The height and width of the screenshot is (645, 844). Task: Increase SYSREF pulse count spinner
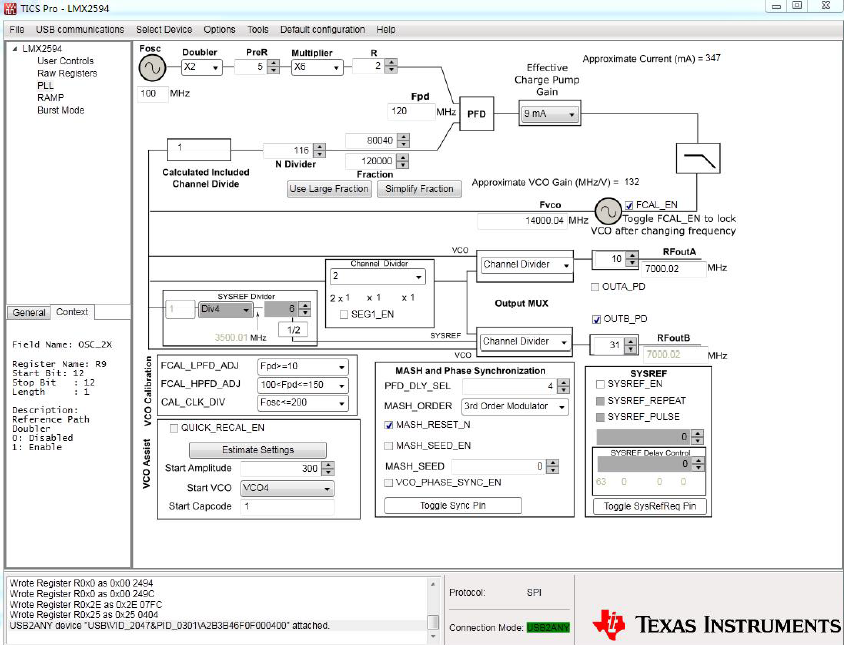(698, 433)
